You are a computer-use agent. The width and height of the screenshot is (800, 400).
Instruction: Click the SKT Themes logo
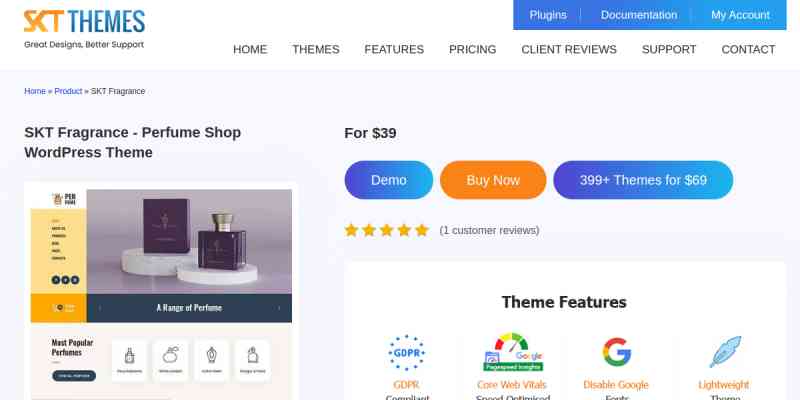(84, 29)
